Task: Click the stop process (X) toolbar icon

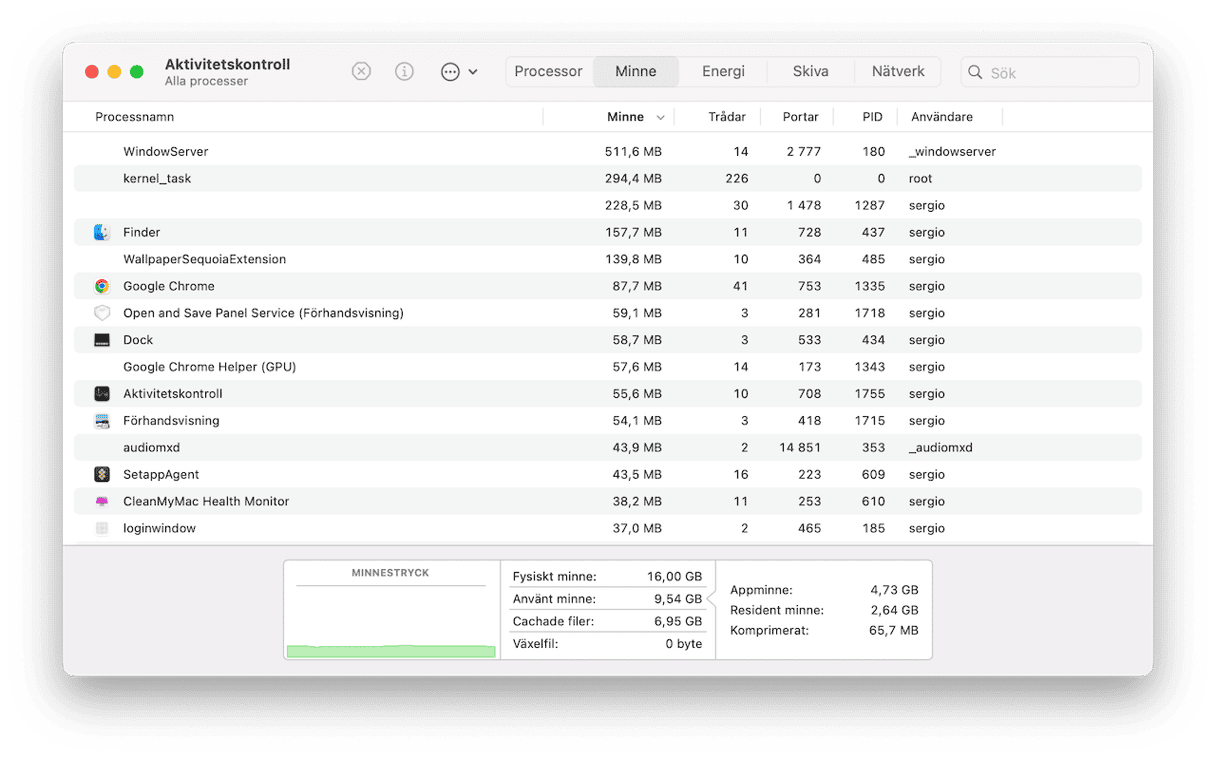Action: coord(362,72)
